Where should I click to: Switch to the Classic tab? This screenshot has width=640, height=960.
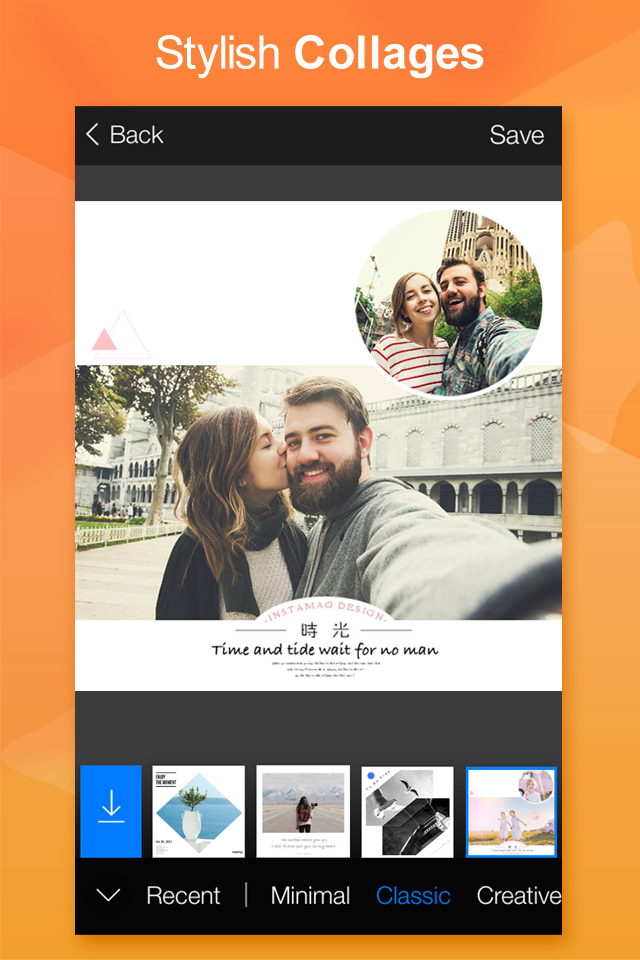coord(413,896)
